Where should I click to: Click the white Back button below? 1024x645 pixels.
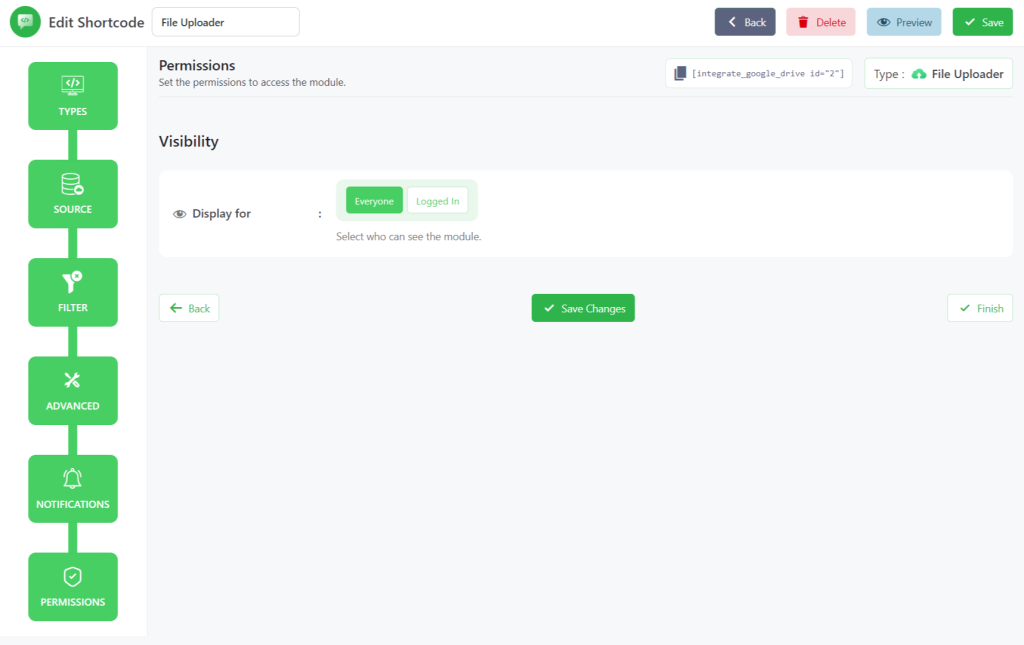pyautogui.click(x=189, y=308)
